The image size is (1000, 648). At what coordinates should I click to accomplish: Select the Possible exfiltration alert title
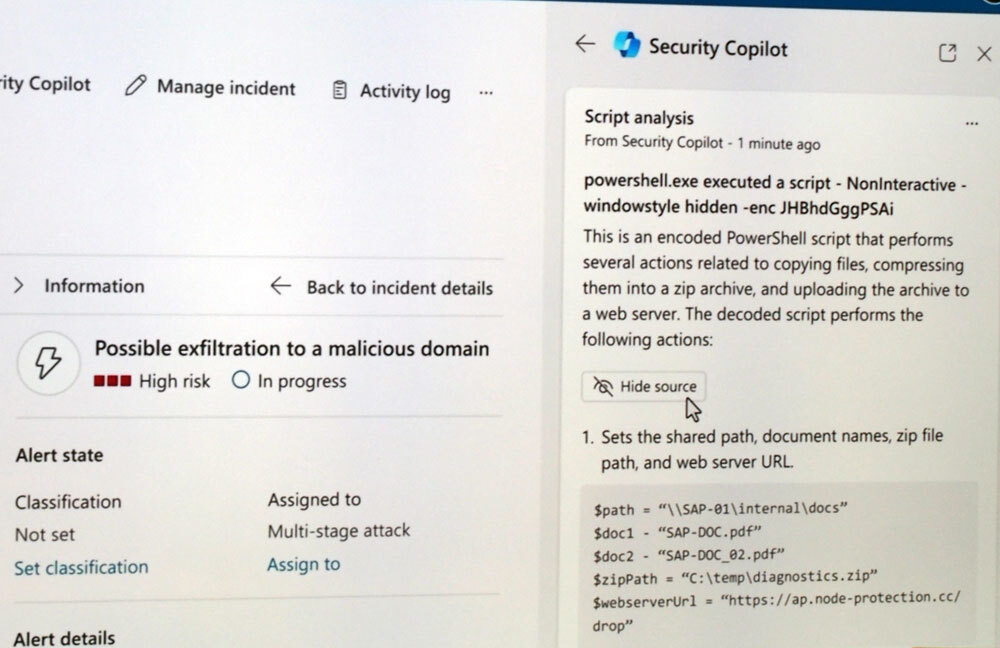(x=292, y=349)
